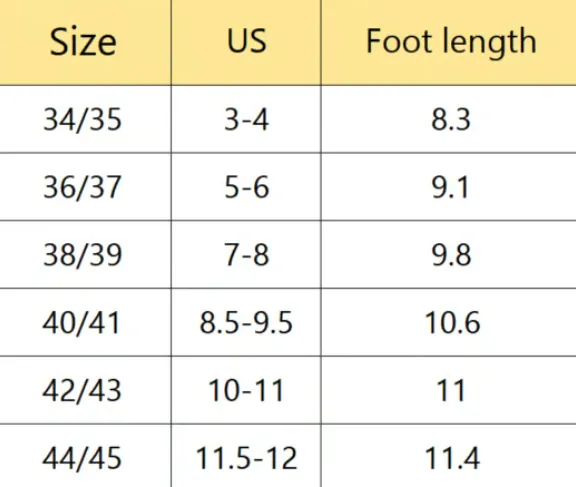Viewport: 576px width, 487px height.
Task: Click the US 8.5-9.5 cell
Action: [246, 322]
